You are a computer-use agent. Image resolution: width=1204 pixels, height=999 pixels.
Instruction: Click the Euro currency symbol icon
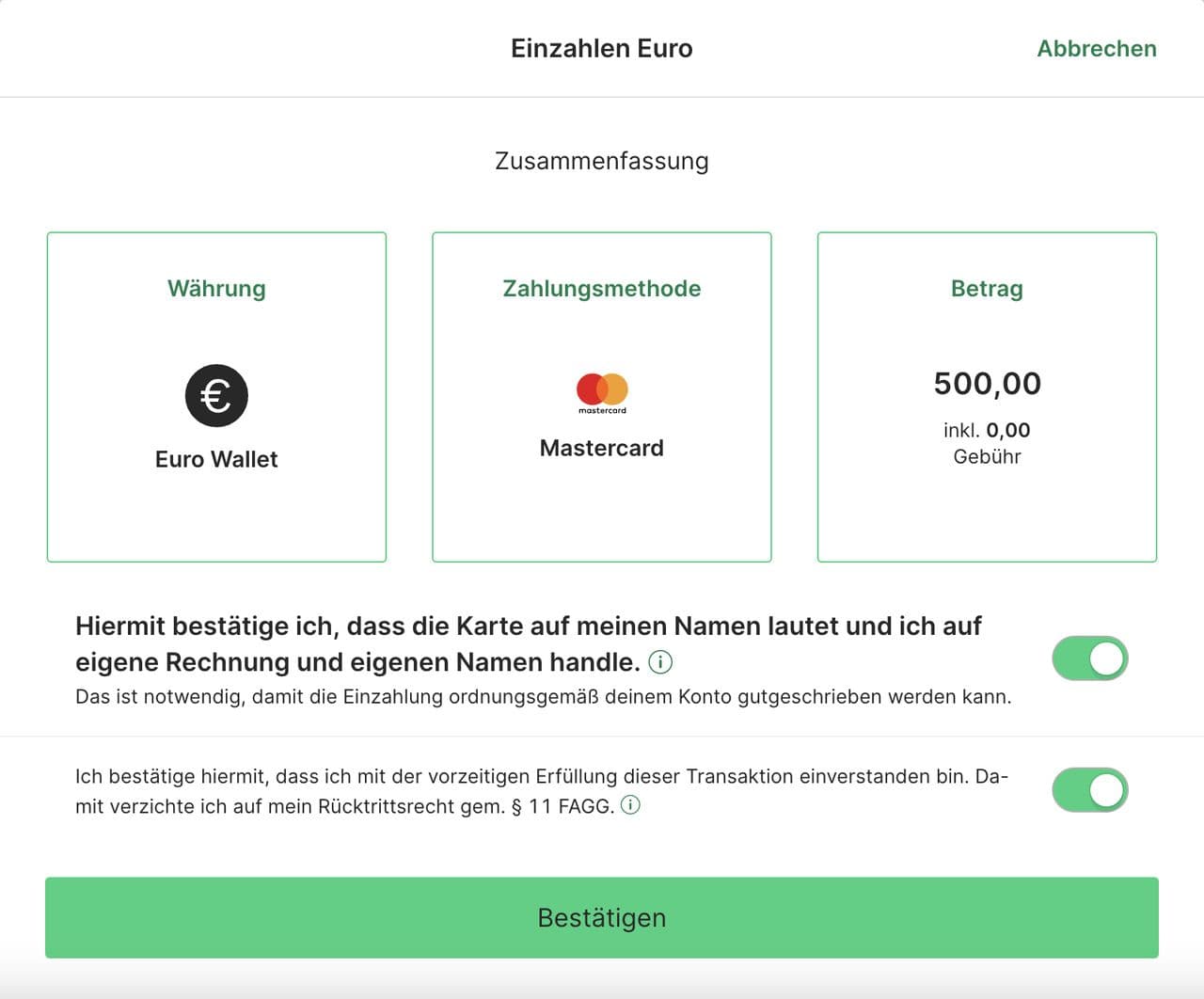click(216, 395)
